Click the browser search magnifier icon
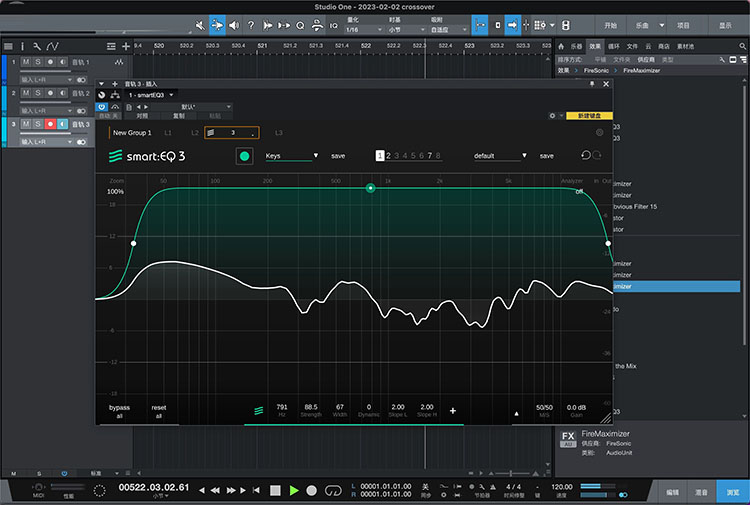Image resolution: width=750 pixels, height=505 pixels. tap(742, 46)
